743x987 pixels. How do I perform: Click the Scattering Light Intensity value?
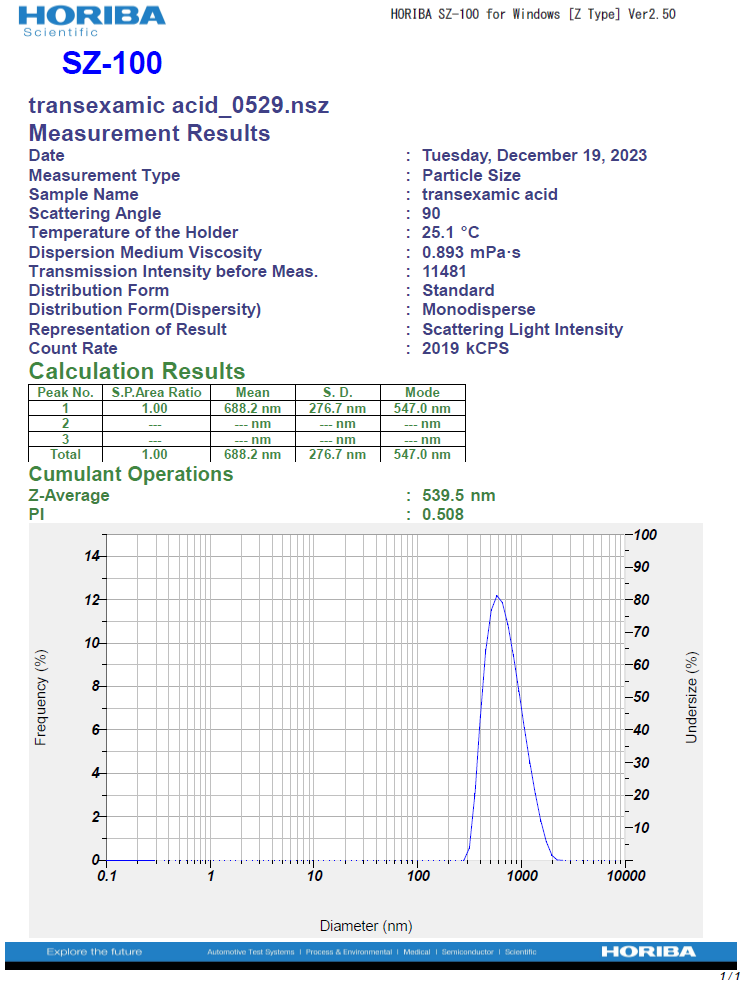(522, 329)
